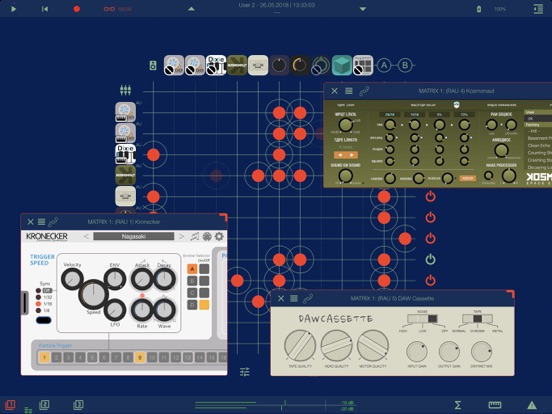Open the mixer faders icon above left column
This screenshot has width=552, height=414.
pyautogui.click(x=125, y=90)
